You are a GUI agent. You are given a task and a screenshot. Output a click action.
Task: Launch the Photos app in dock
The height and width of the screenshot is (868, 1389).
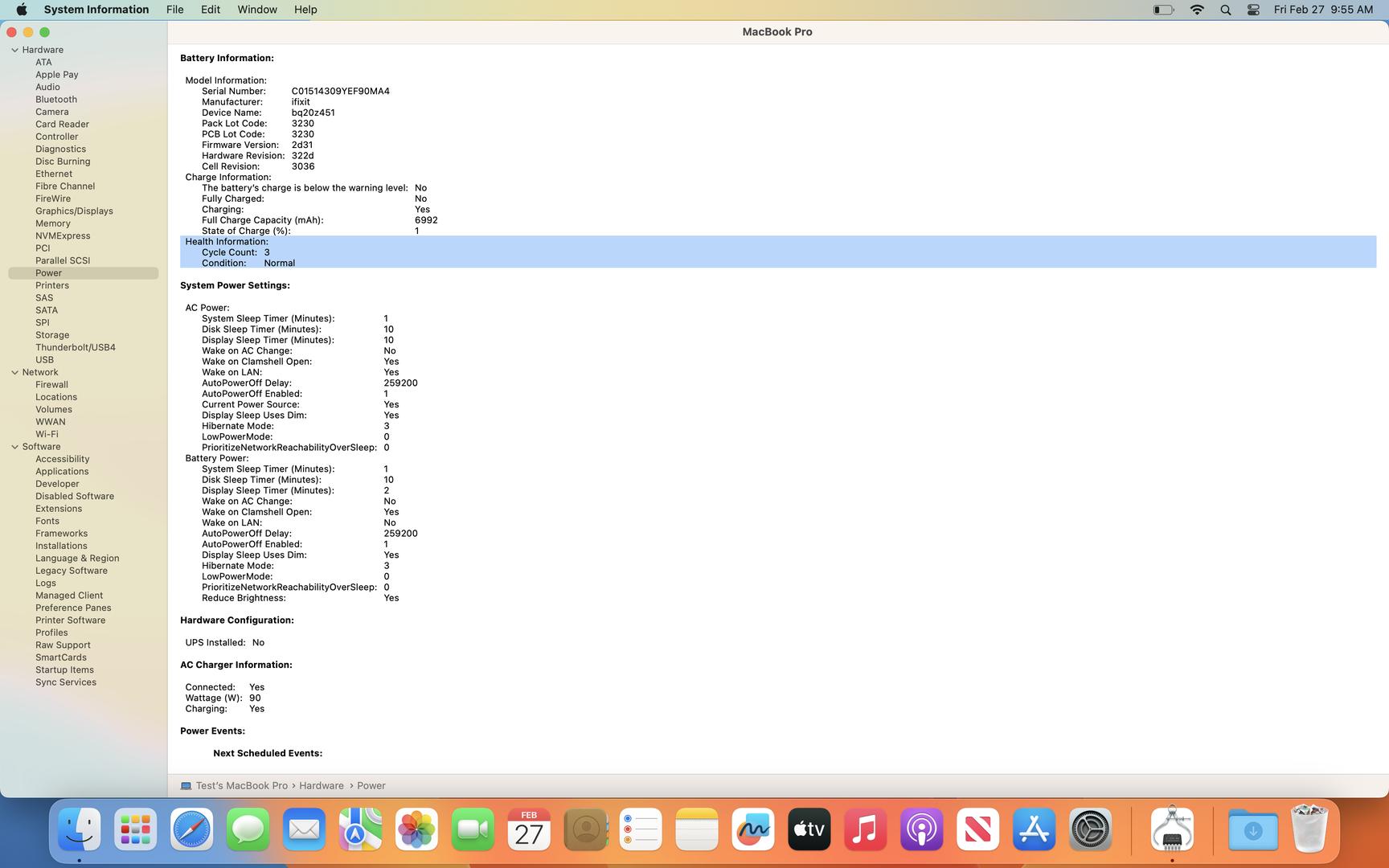pos(416,829)
